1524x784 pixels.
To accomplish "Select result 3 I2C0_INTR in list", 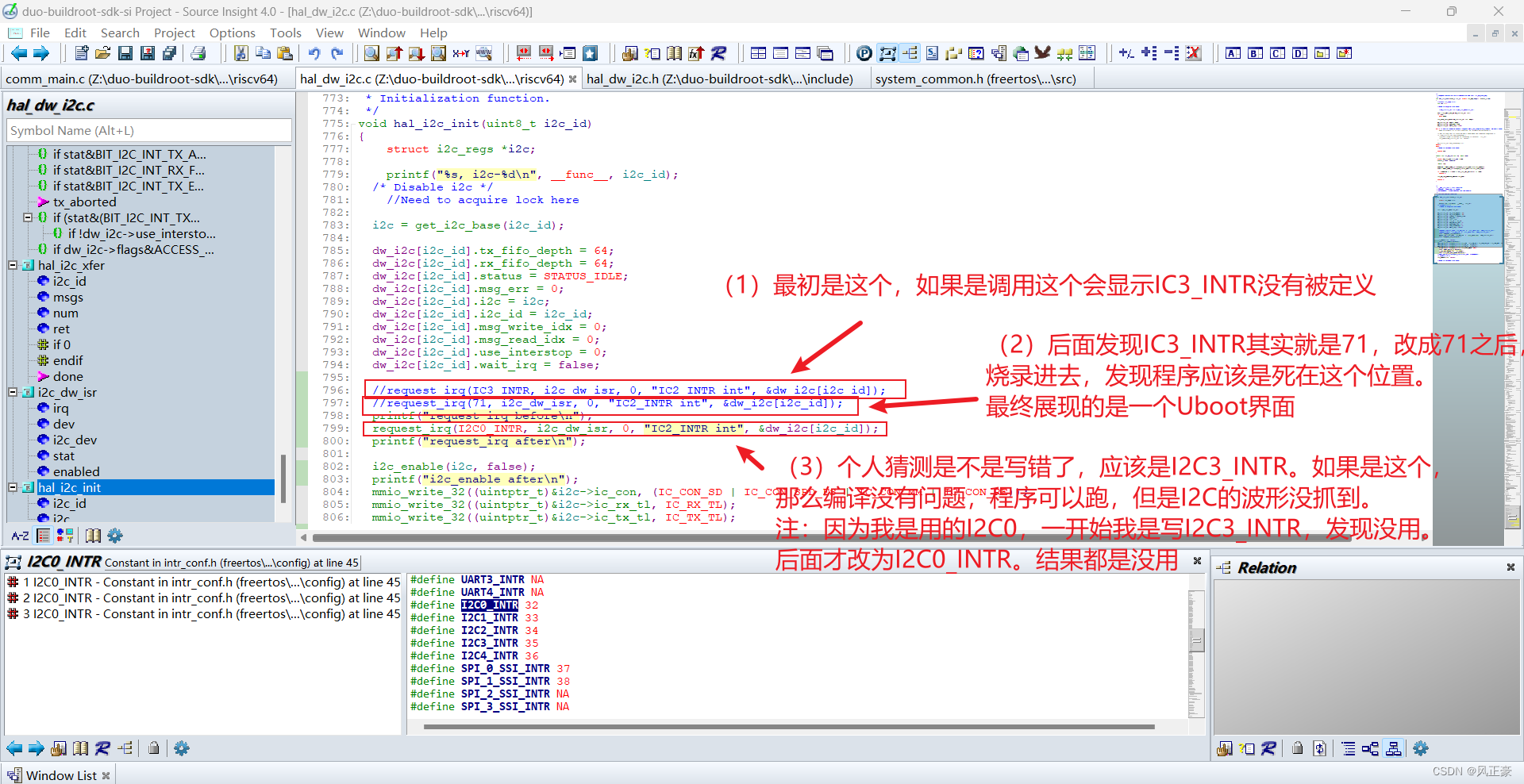I will click(204, 614).
